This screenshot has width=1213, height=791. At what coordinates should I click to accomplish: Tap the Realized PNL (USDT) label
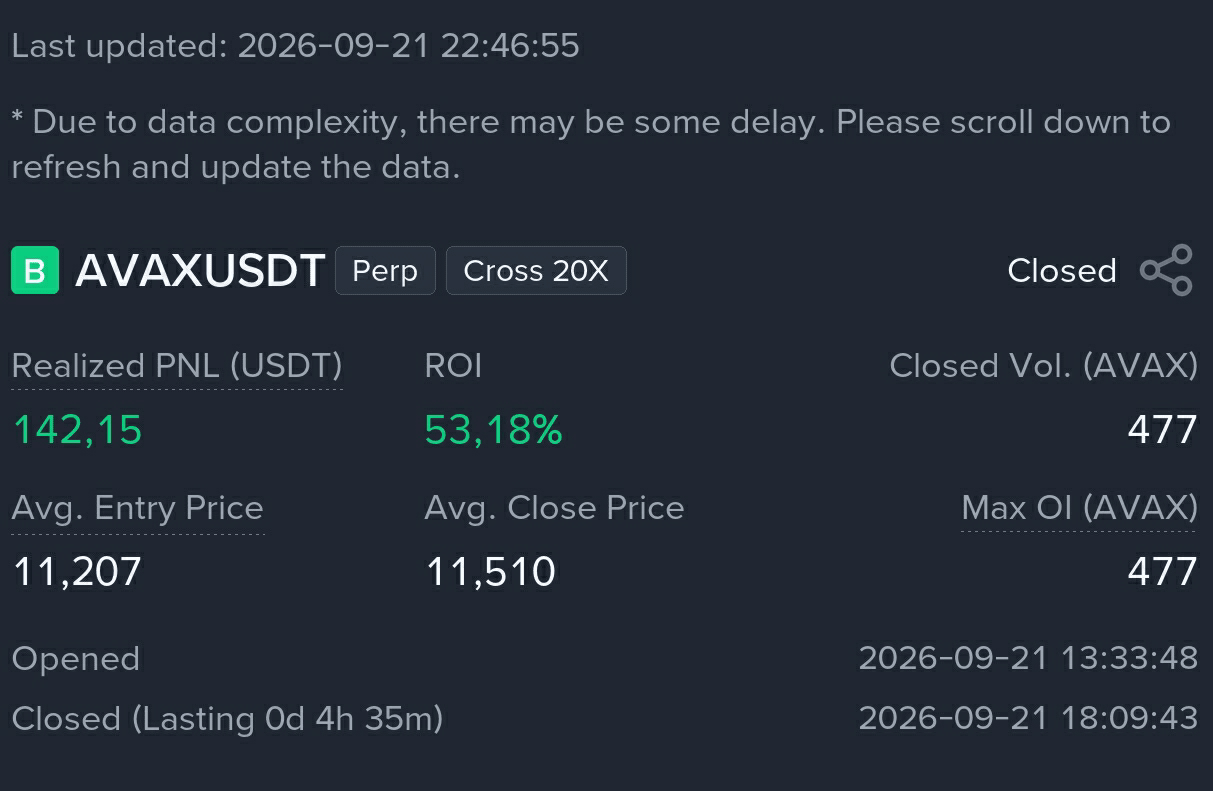(x=177, y=366)
